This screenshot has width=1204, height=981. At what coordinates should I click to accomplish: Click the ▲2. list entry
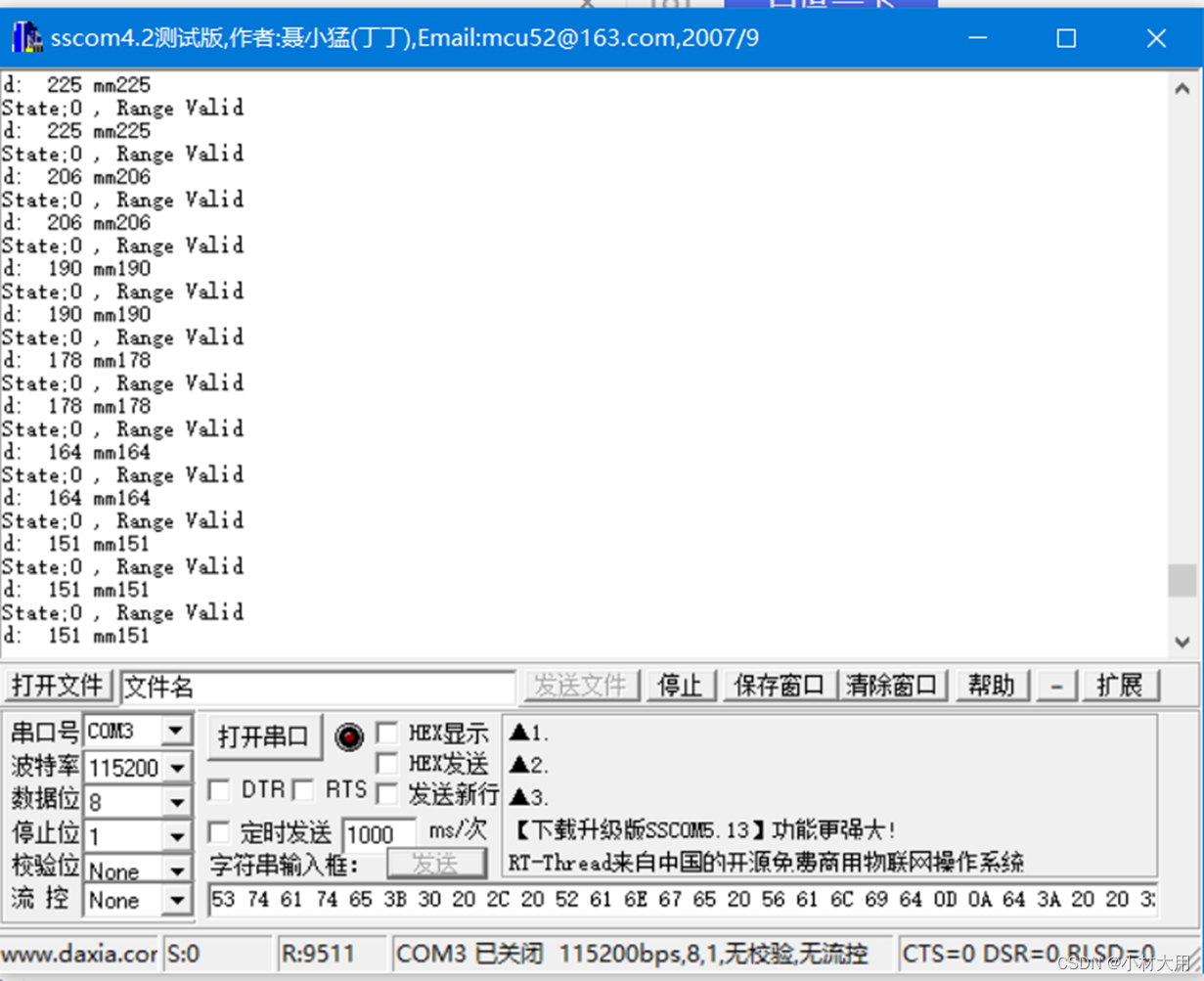(x=529, y=765)
